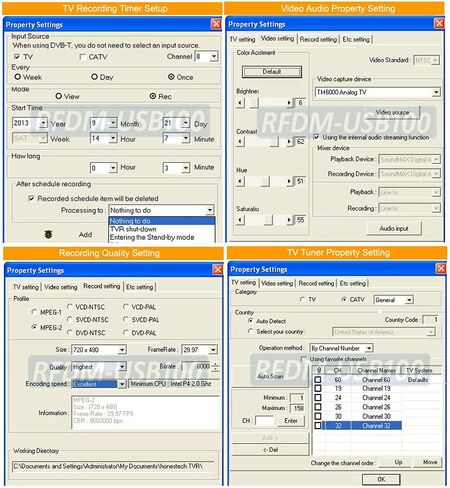The width and height of the screenshot is (450, 488).
Task: Click the Auto Scan button
Action: (x=270, y=376)
